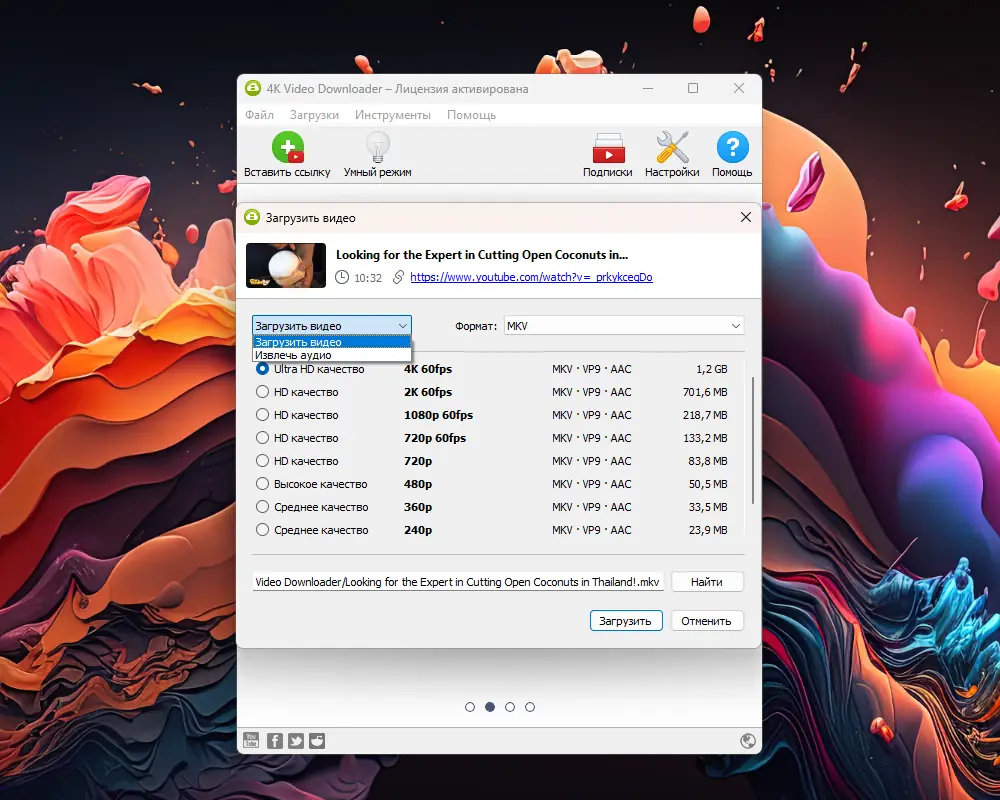
Task: Click the 4K Video Downloader app logo
Action: 253,89
